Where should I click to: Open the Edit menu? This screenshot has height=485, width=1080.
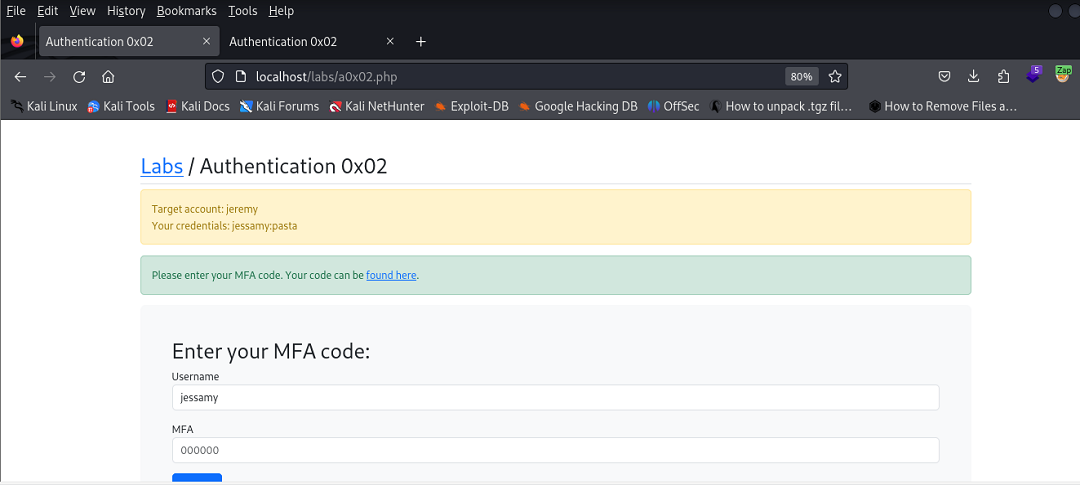48,11
